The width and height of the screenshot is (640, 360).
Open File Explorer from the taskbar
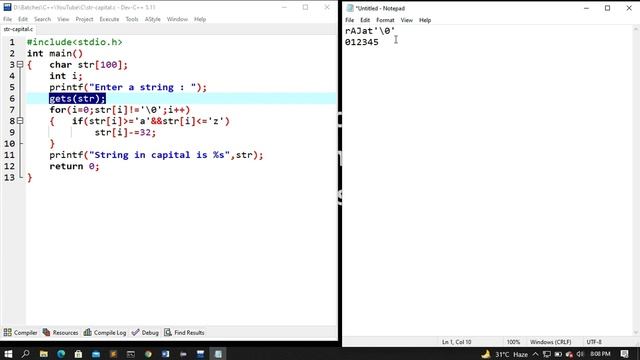coord(43,354)
